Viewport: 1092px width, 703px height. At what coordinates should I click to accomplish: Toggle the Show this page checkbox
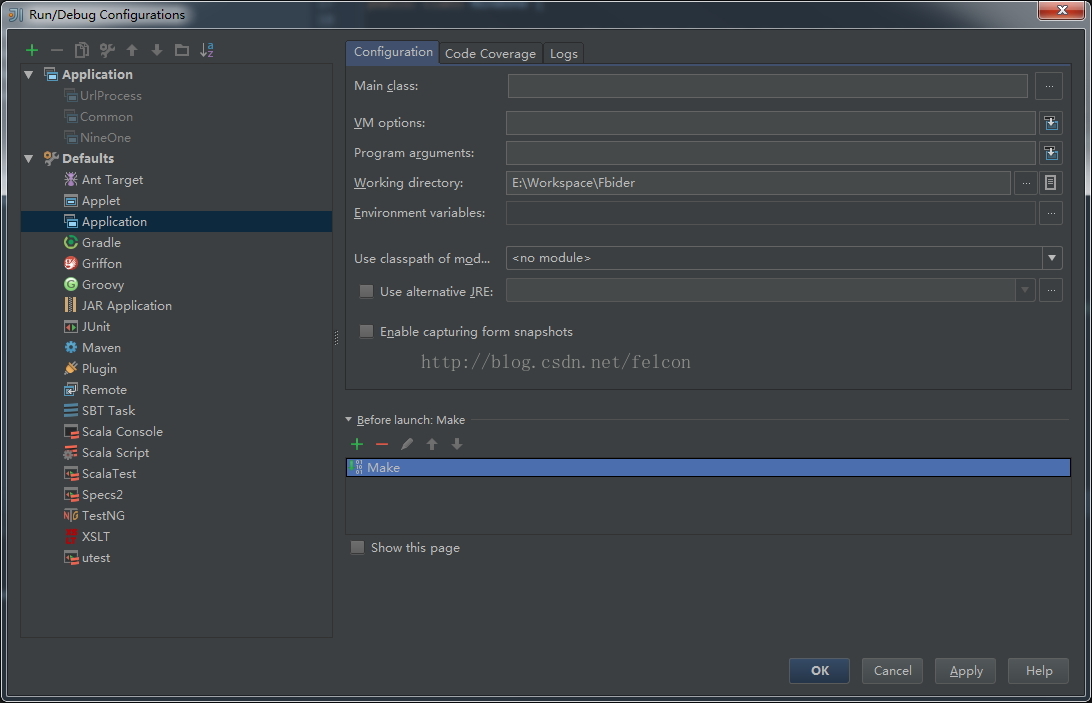[357, 548]
